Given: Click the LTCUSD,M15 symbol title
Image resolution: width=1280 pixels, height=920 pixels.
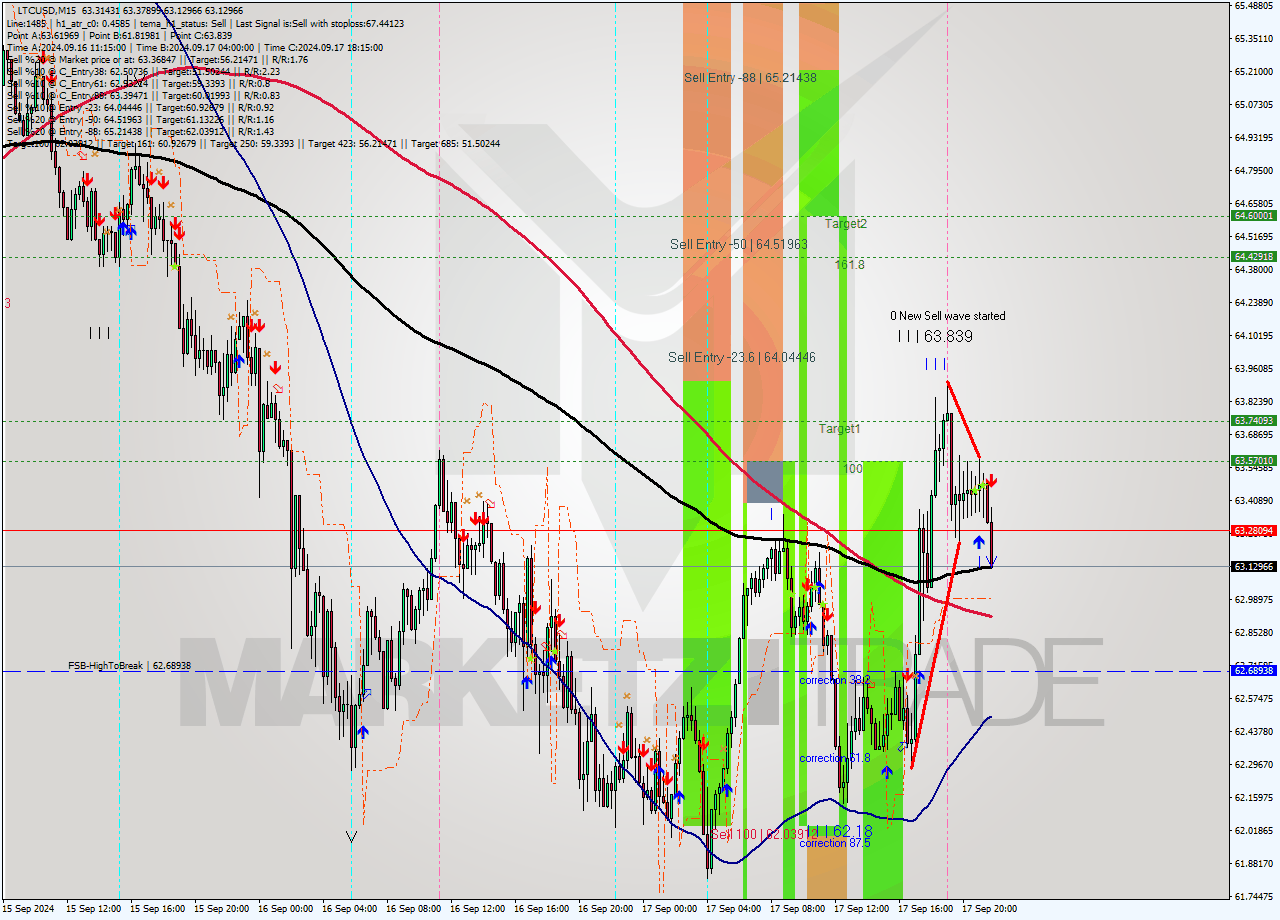Looking at the screenshot, I should pos(47,10).
